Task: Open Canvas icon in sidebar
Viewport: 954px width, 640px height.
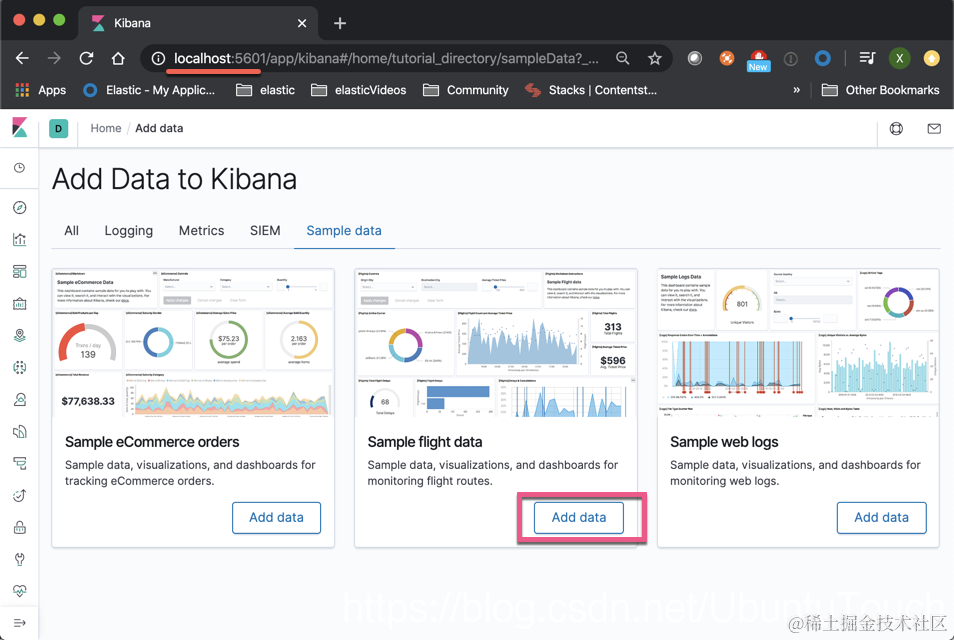Action: tap(19, 304)
